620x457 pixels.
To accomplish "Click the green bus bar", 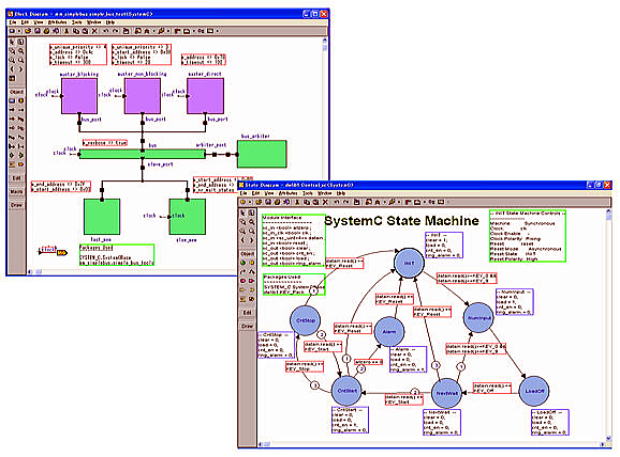I will [x=142, y=154].
